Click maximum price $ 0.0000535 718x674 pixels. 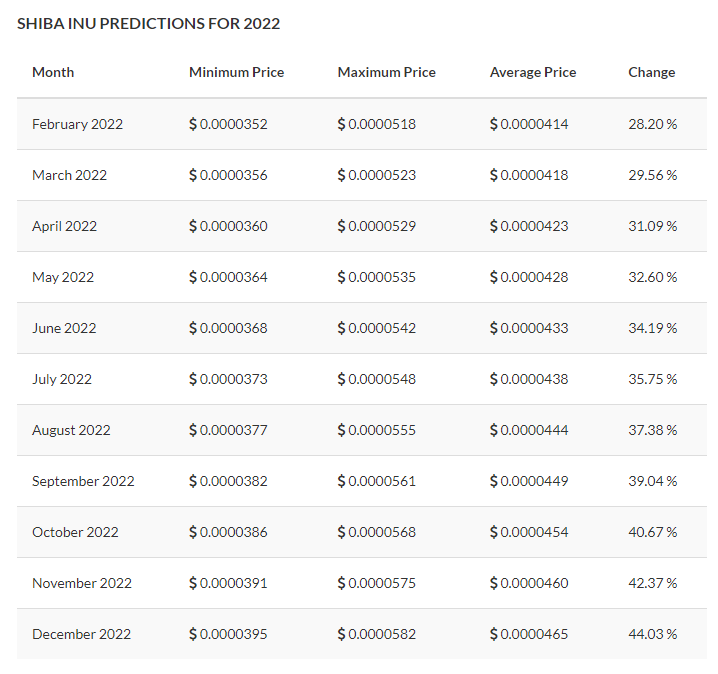point(377,277)
